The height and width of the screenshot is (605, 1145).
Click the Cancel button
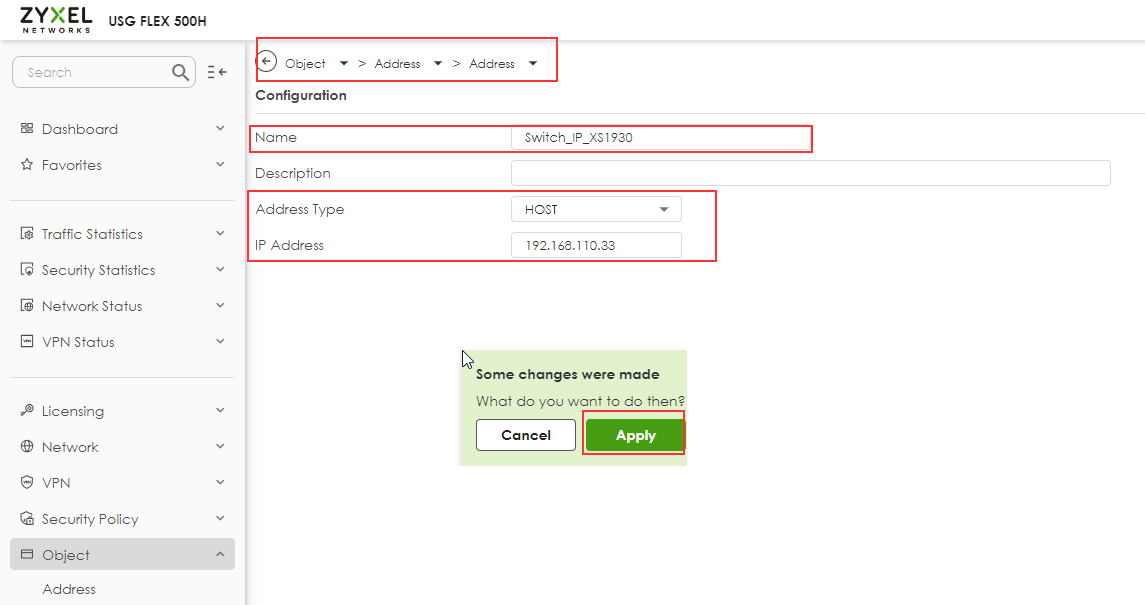(x=525, y=435)
